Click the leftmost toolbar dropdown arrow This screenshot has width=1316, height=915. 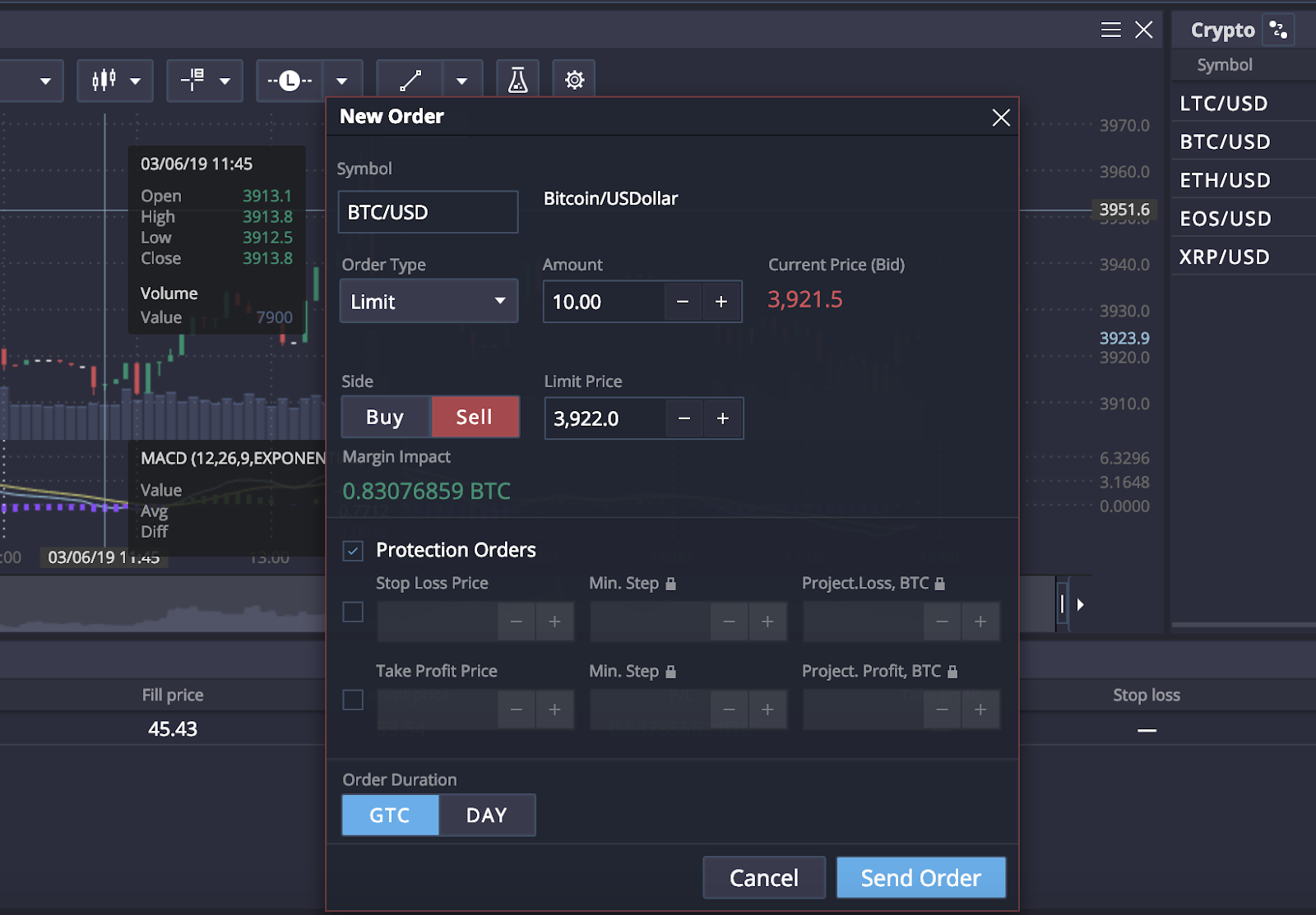[x=45, y=81]
